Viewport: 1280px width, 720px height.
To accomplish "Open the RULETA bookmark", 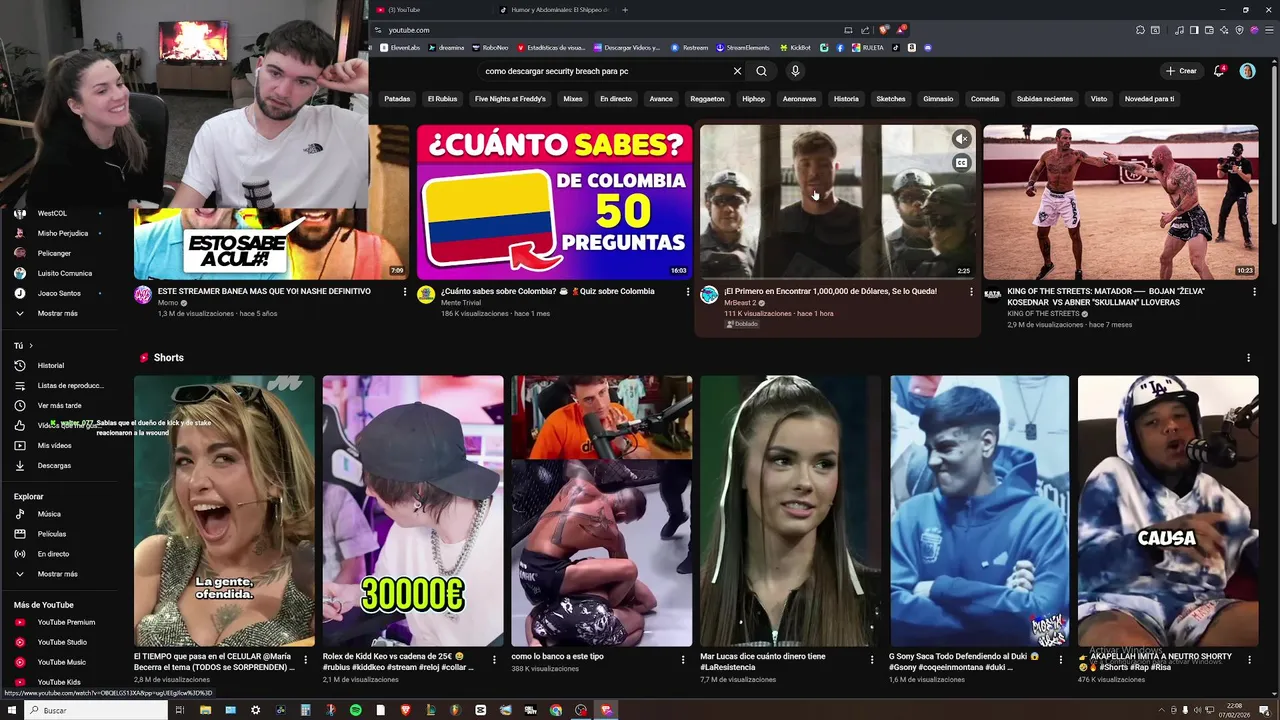I will 868,47.
